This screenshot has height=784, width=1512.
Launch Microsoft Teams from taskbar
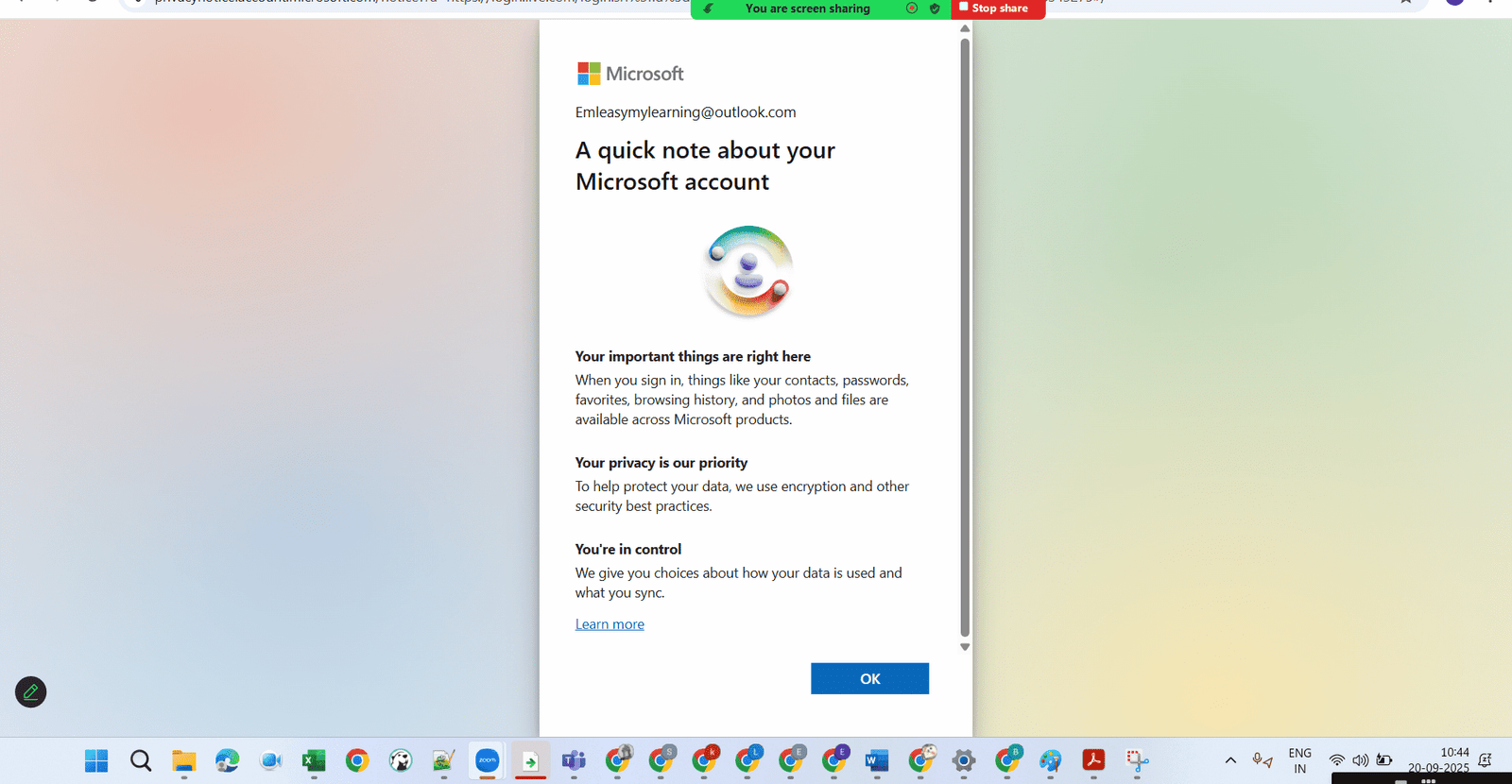point(574,760)
